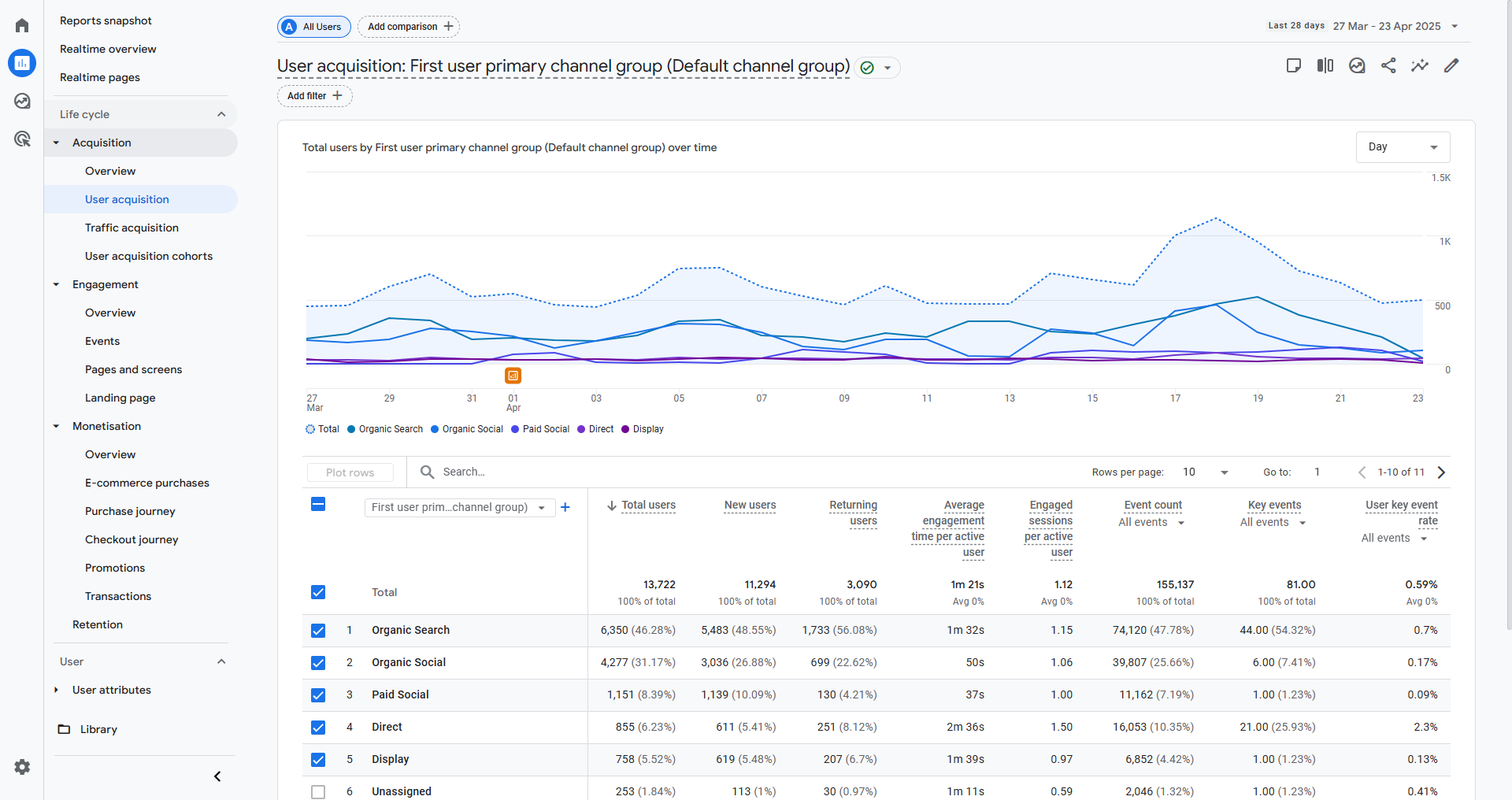Open the Explore icon in left rail

(22, 101)
